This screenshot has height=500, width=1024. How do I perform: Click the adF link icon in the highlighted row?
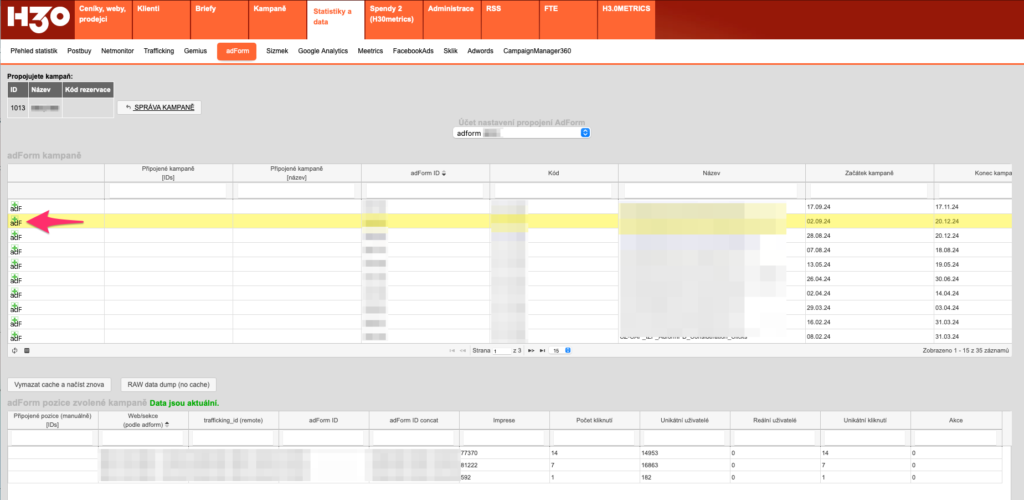[x=15, y=220]
